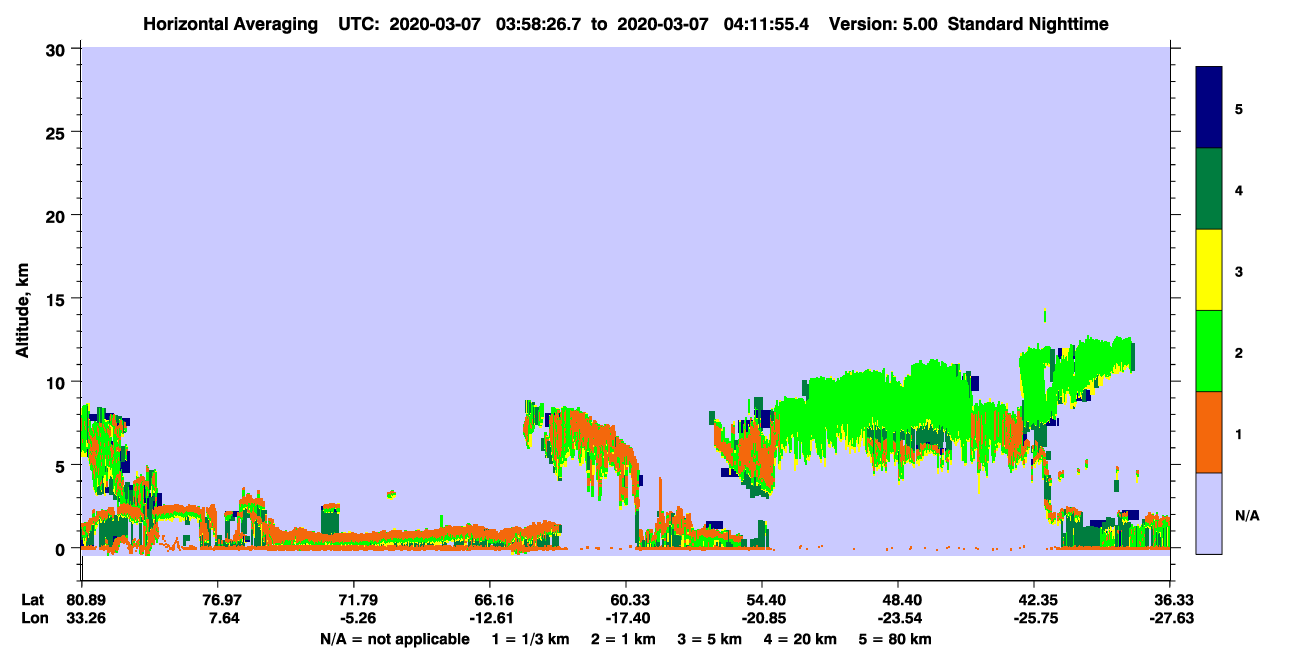
Task: Click the bright green color bar segment labeled 2
Action: [x=1209, y=351]
